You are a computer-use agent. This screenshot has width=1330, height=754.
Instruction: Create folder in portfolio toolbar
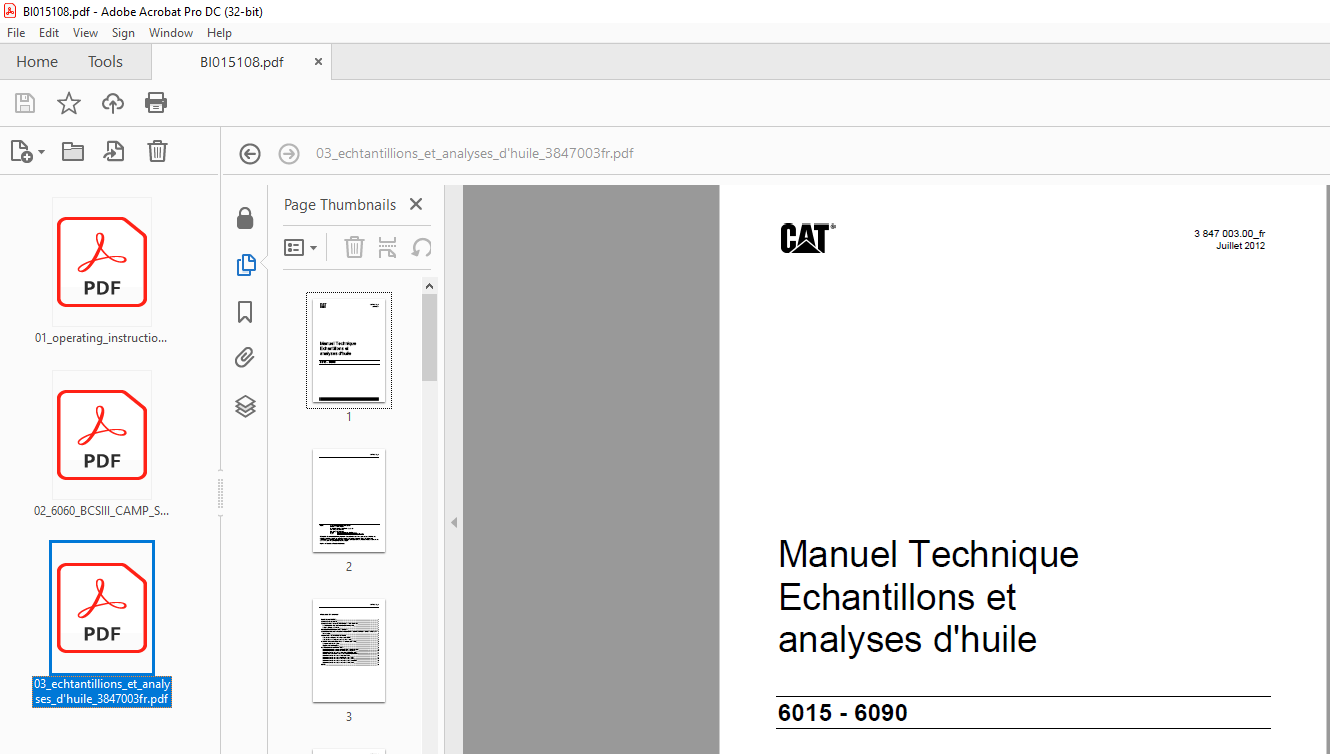click(x=72, y=152)
